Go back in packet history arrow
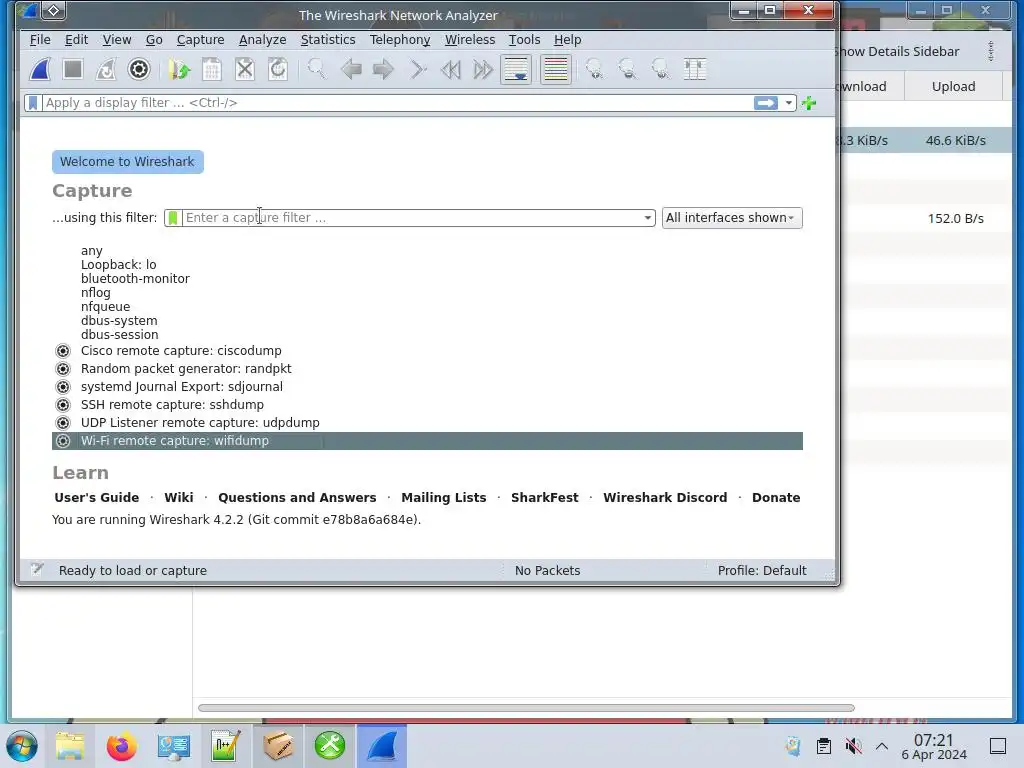The width and height of the screenshot is (1024, 768). (351, 69)
